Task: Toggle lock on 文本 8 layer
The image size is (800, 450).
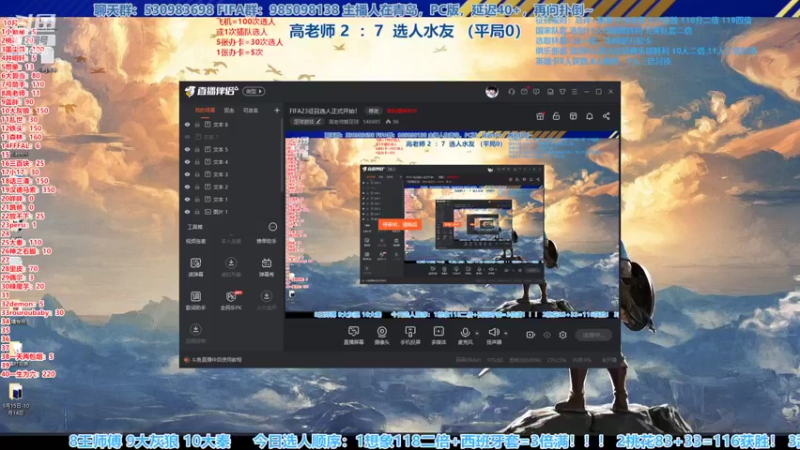Action: pyautogui.click(x=197, y=124)
